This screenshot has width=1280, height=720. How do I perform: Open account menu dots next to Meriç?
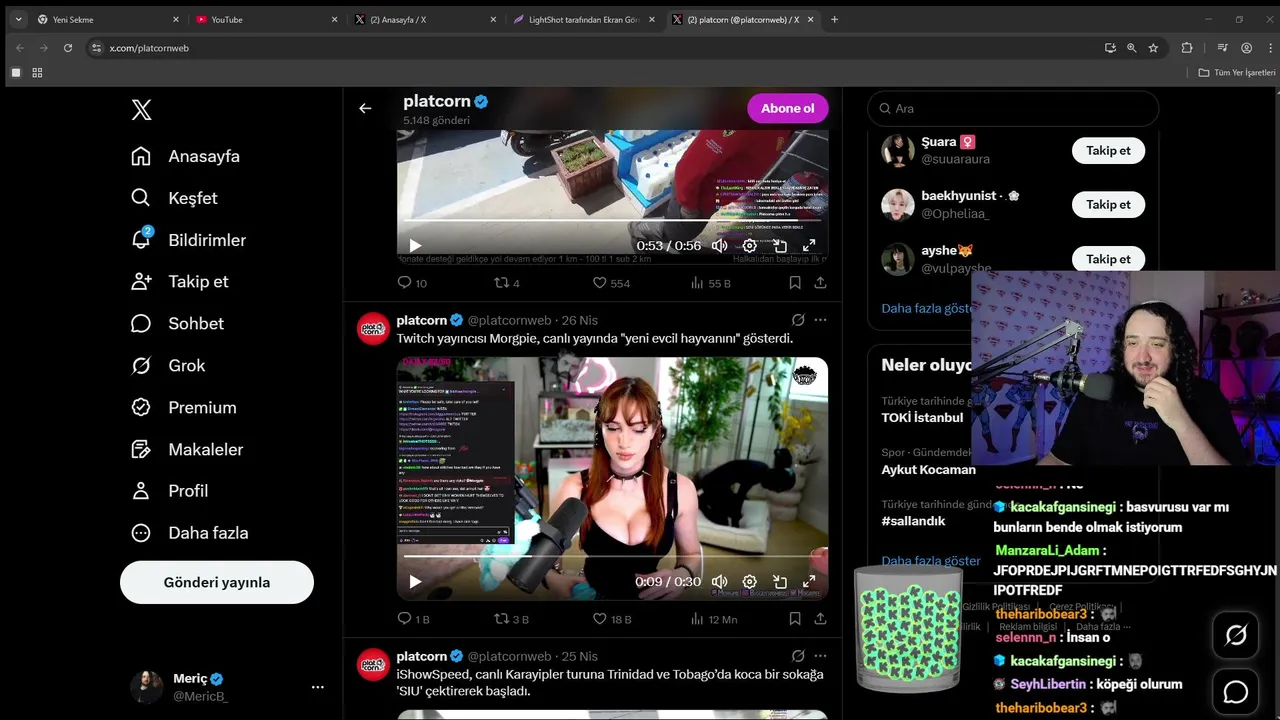[x=317, y=687]
